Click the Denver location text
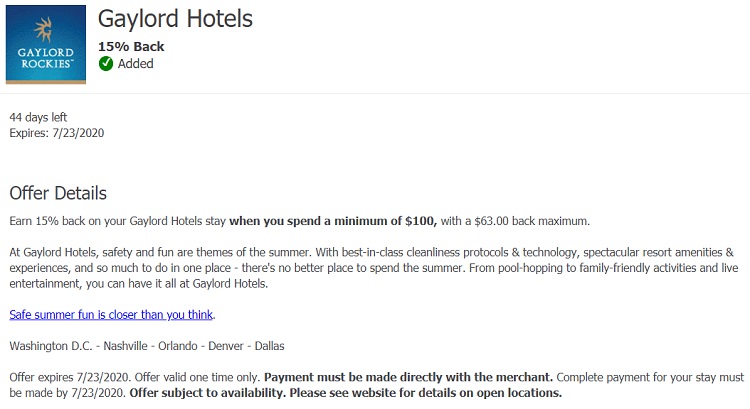Screen dimensions: 750x409 coord(226,346)
